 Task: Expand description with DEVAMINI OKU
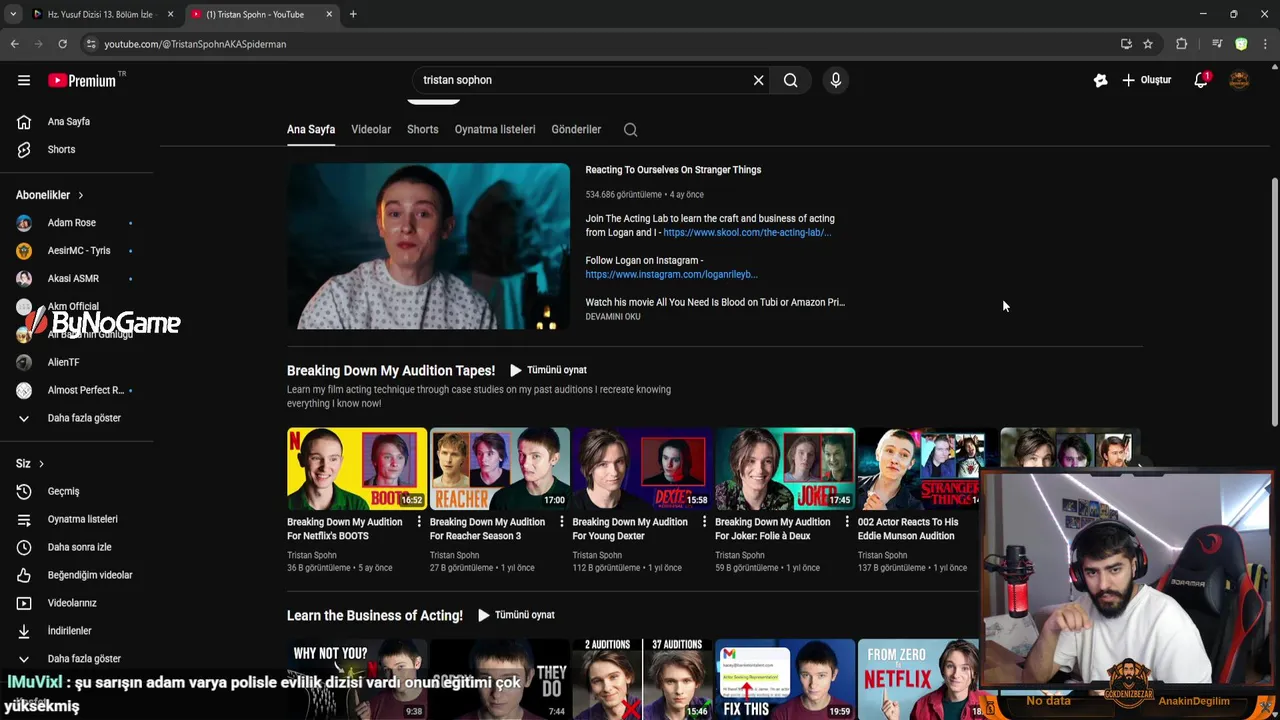pos(613,317)
